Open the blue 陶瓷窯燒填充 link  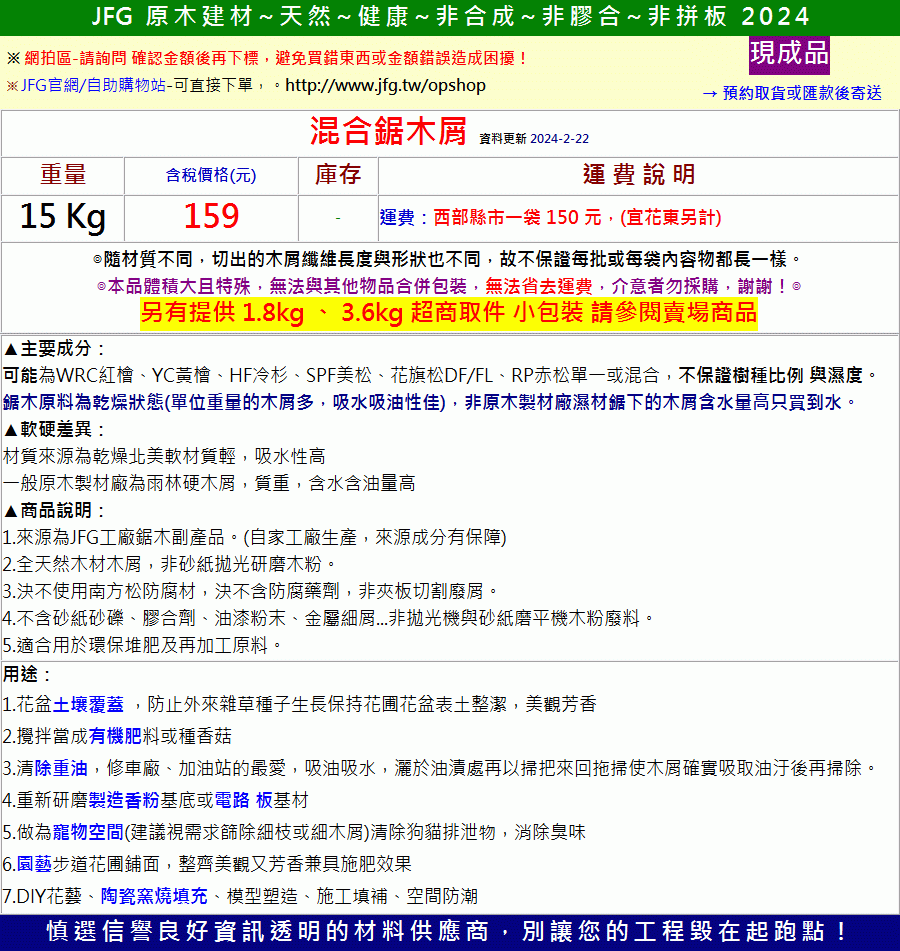(x=154, y=896)
